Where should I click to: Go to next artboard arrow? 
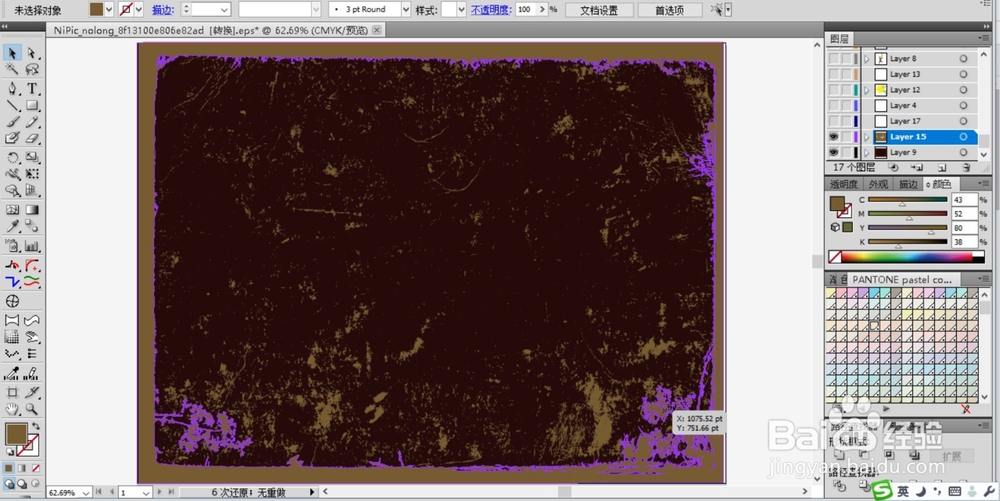tap(159, 492)
